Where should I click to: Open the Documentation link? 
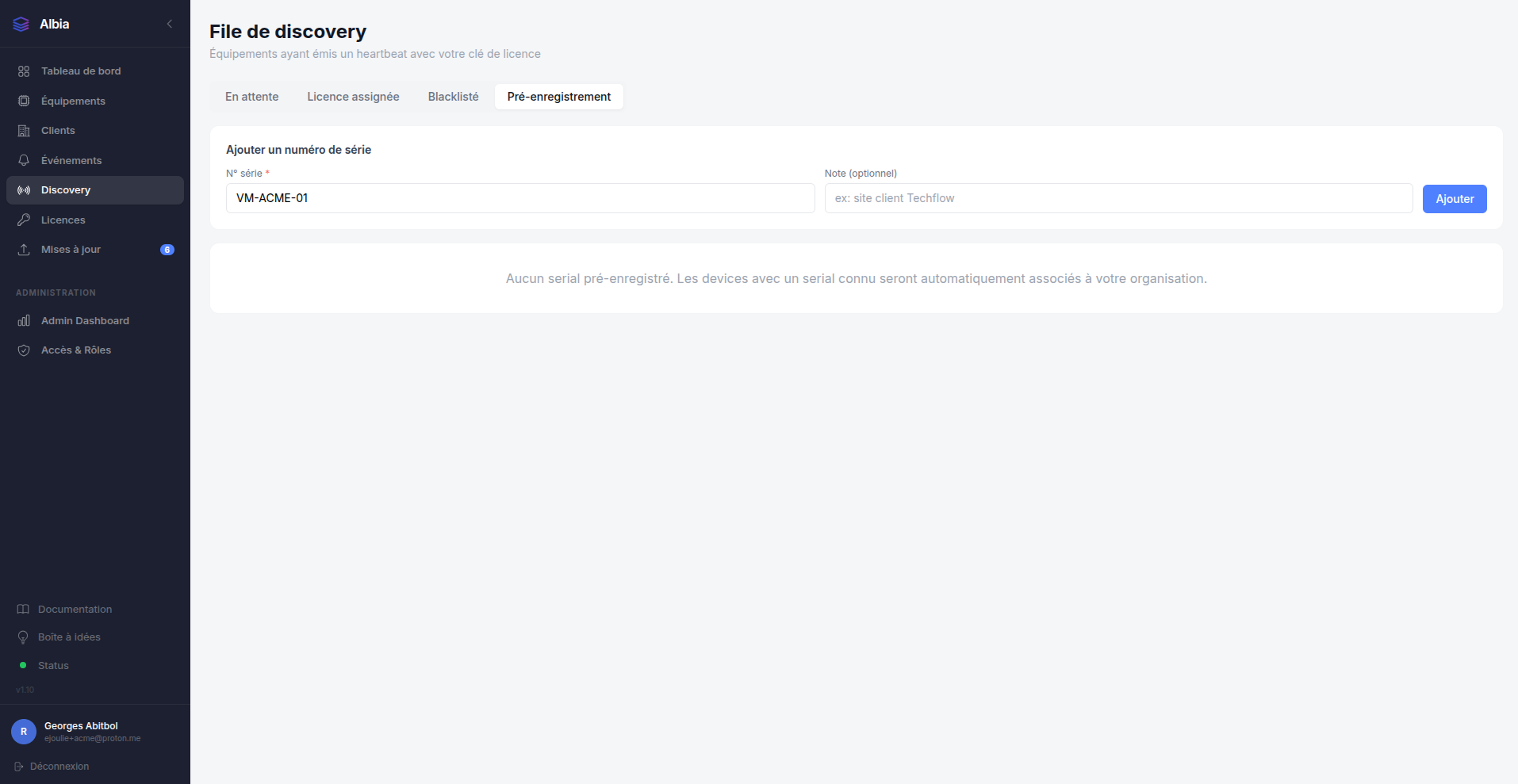(95, 609)
